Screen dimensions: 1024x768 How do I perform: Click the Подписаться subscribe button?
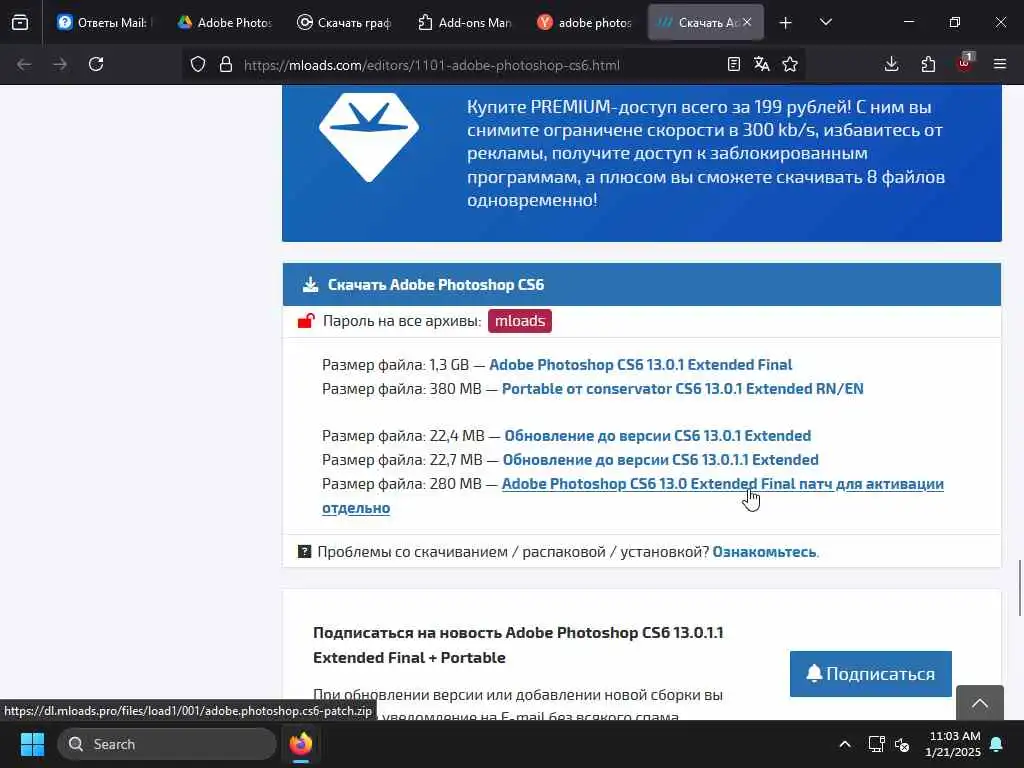[x=871, y=674]
